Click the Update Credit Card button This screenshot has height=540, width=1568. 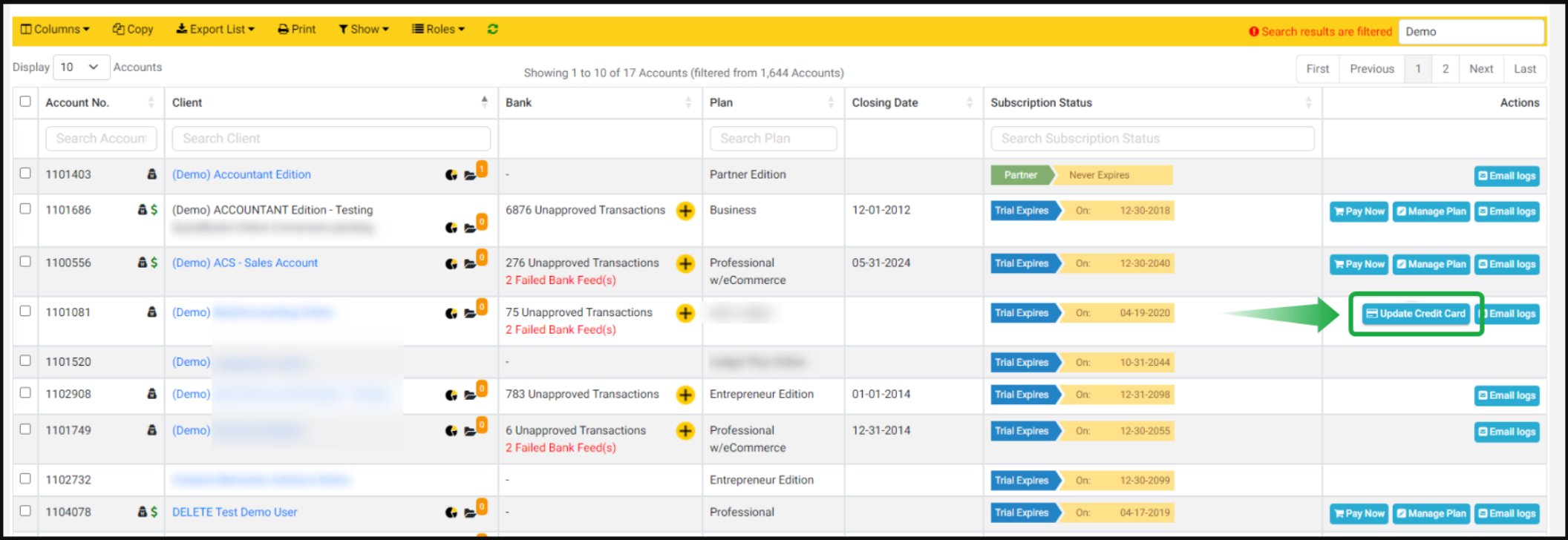(1416, 314)
